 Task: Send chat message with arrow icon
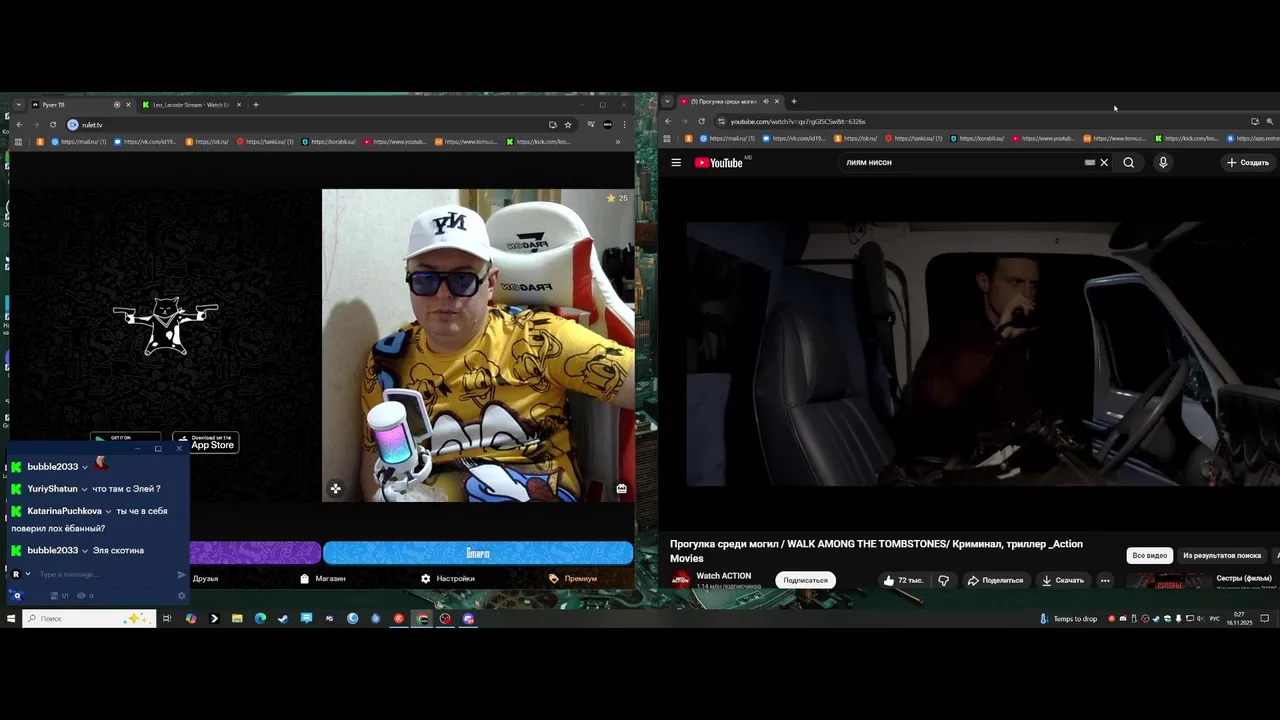point(181,574)
